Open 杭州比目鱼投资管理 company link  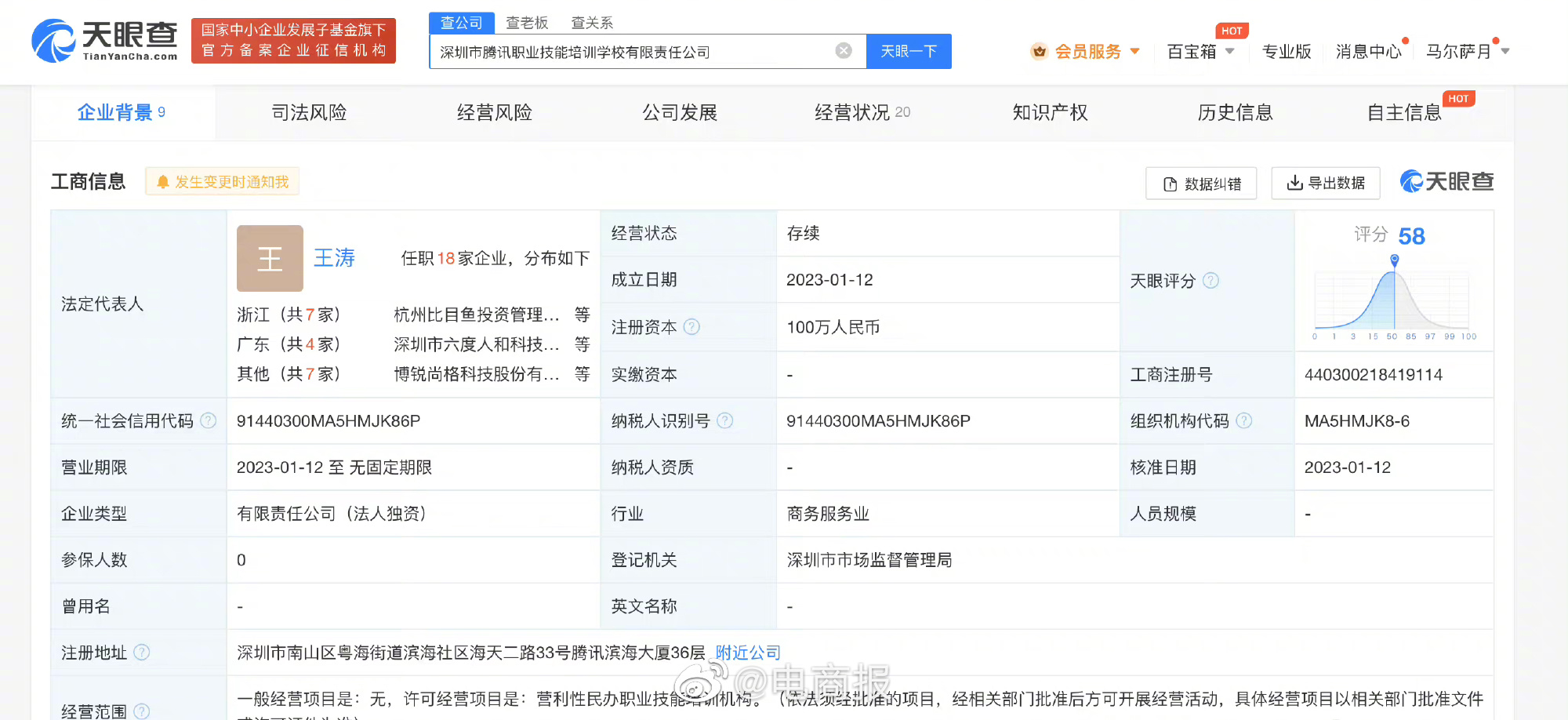pyautogui.click(x=477, y=315)
